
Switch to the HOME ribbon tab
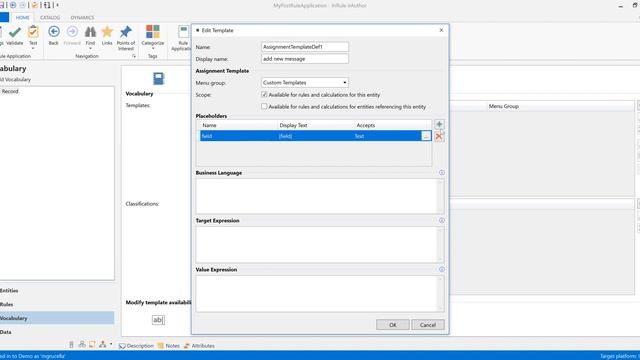click(22, 18)
